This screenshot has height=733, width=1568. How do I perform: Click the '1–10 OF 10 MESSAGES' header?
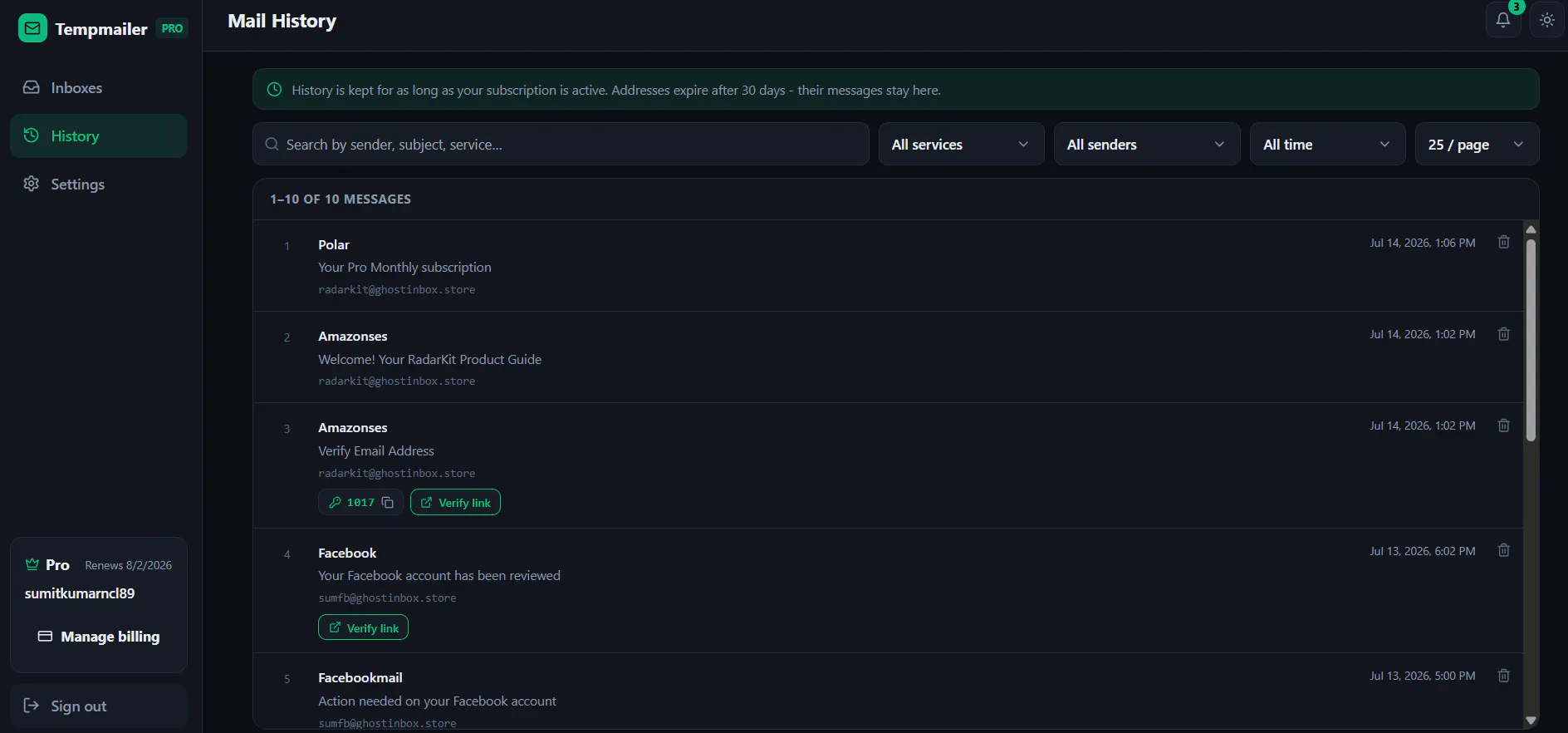tap(341, 199)
